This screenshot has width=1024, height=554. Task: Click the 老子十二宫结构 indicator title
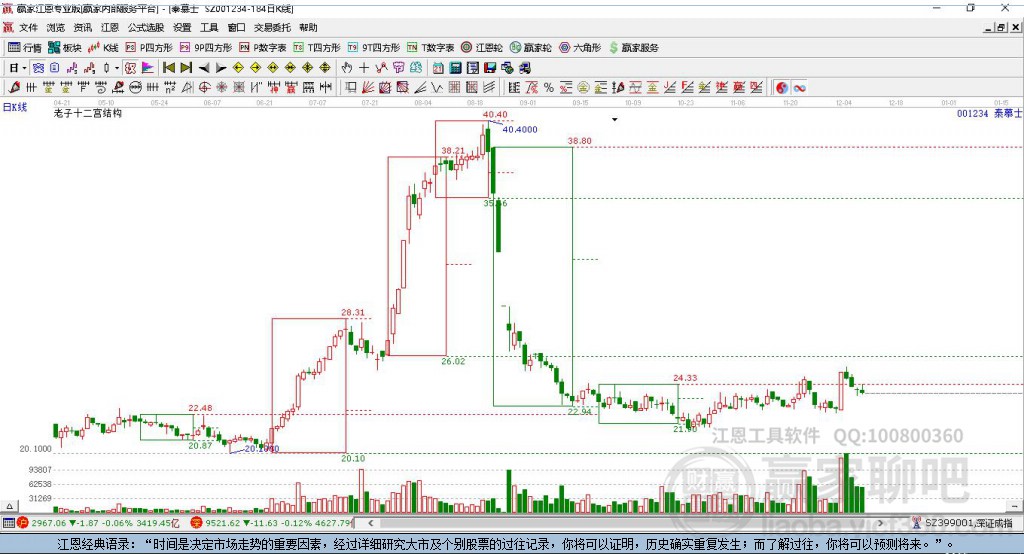point(88,113)
